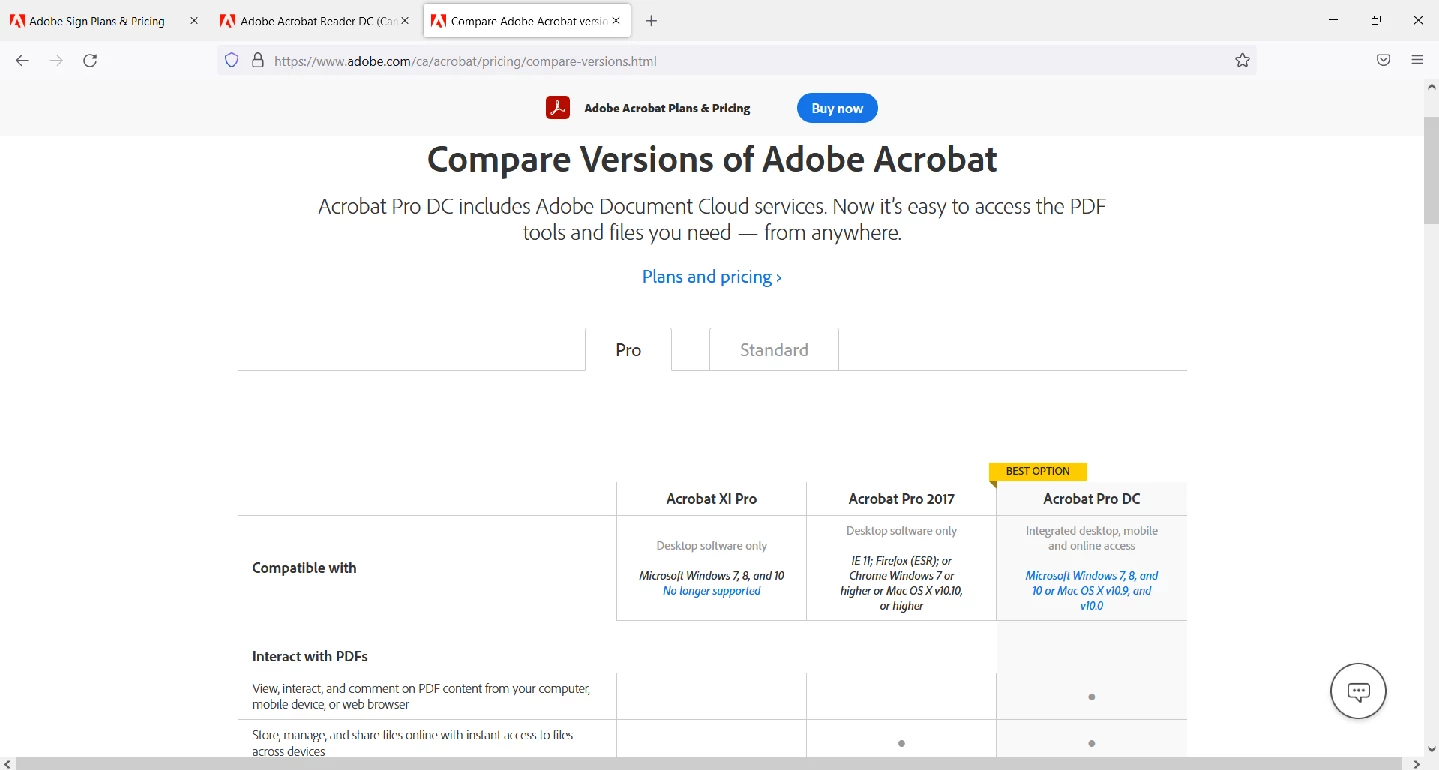
Task: Click 'Desktop software only' under Acrobat Pro 2017
Action: (x=901, y=531)
